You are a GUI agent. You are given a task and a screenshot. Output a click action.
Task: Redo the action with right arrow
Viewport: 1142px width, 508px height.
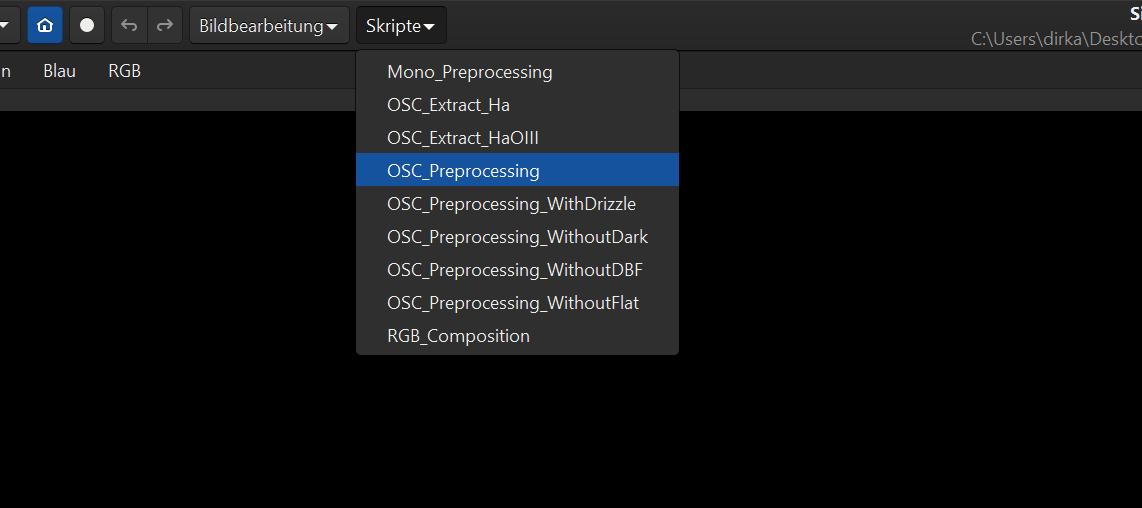(165, 26)
